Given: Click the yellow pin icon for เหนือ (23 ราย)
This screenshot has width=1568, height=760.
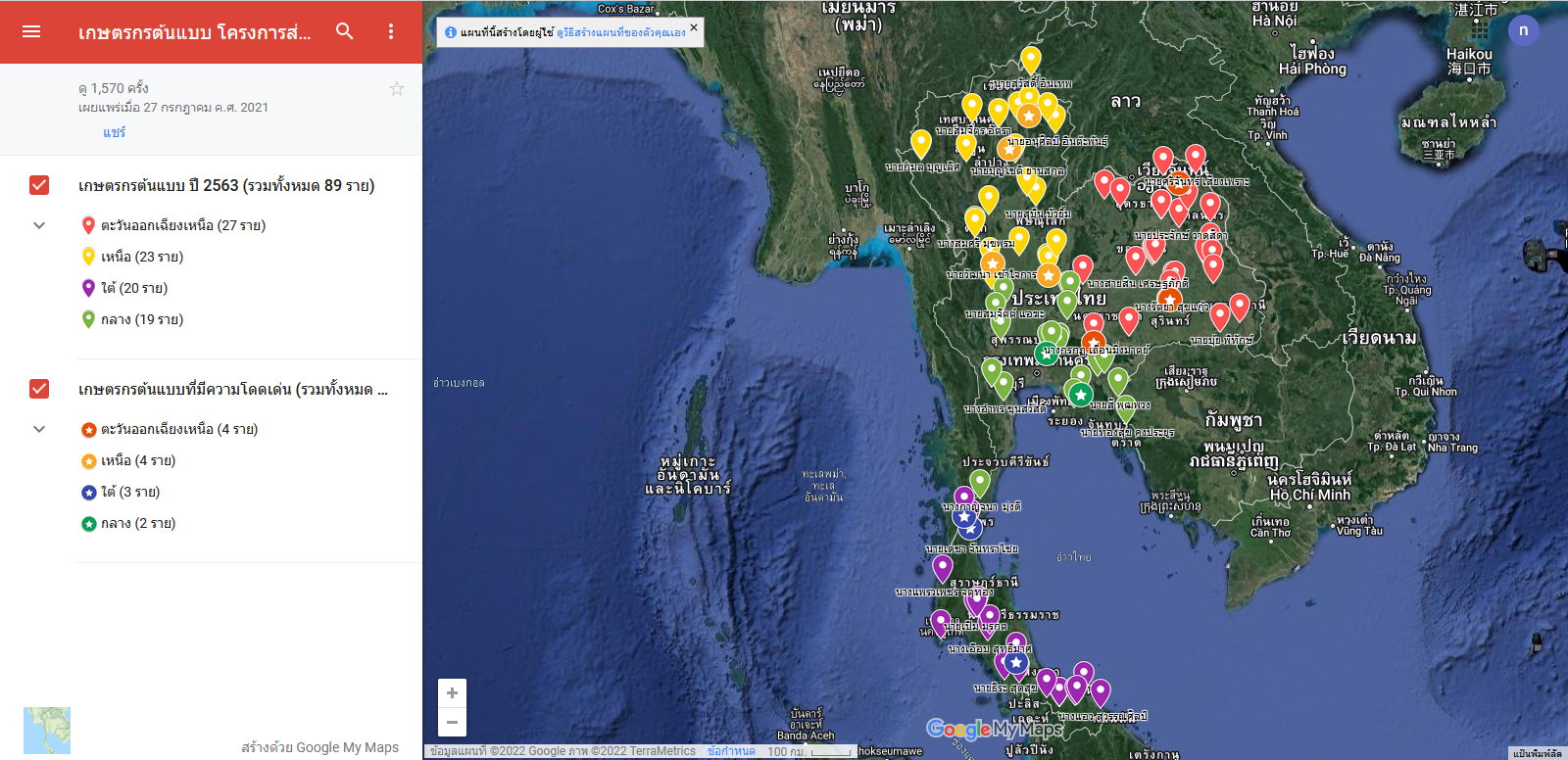Looking at the screenshot, I should [x=88, y=257].
